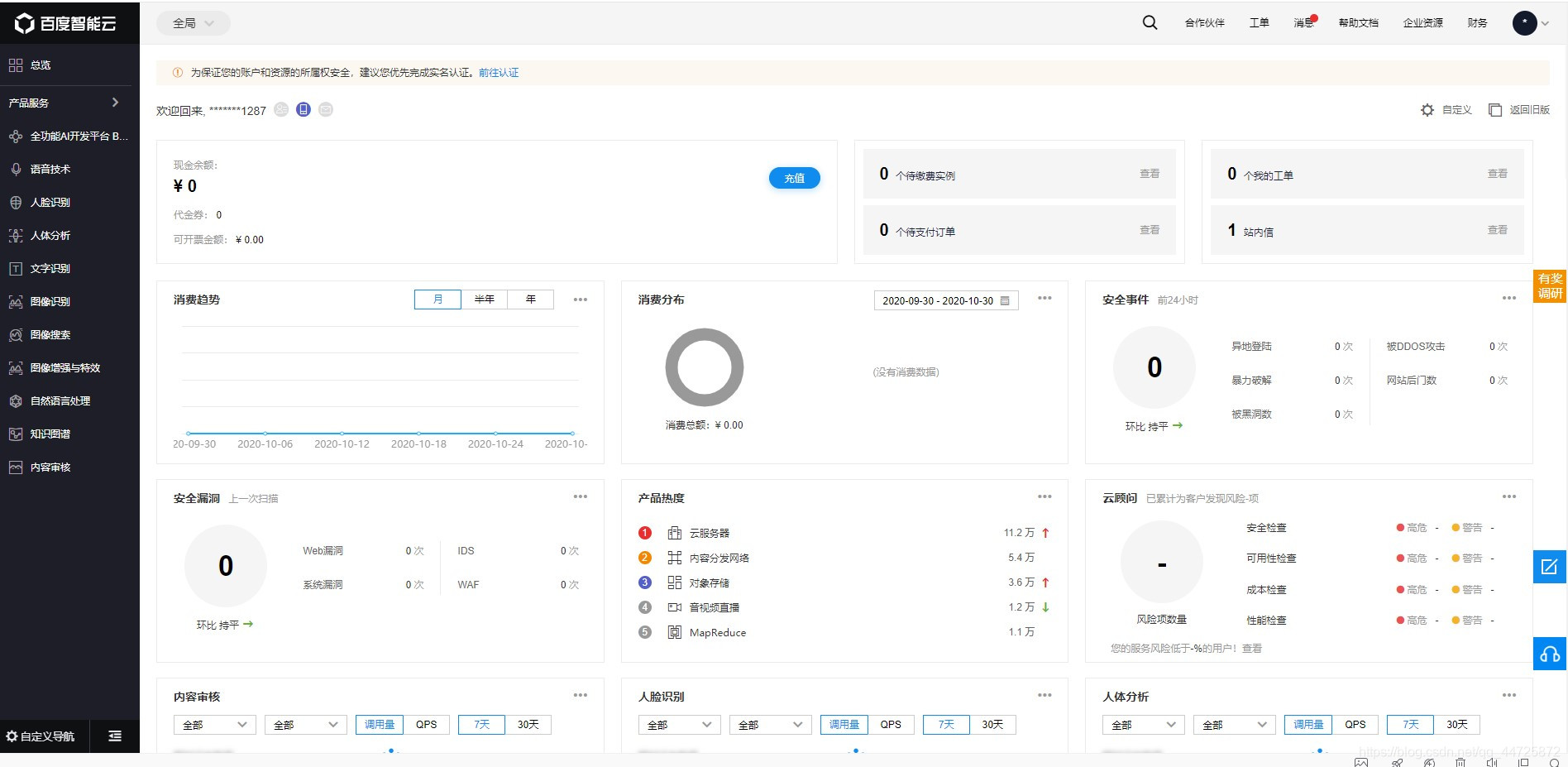The height and width of the screenshot is (767, 1568).
Task: Open the 全局 region dropdown
Action: (x=193, y=23)
